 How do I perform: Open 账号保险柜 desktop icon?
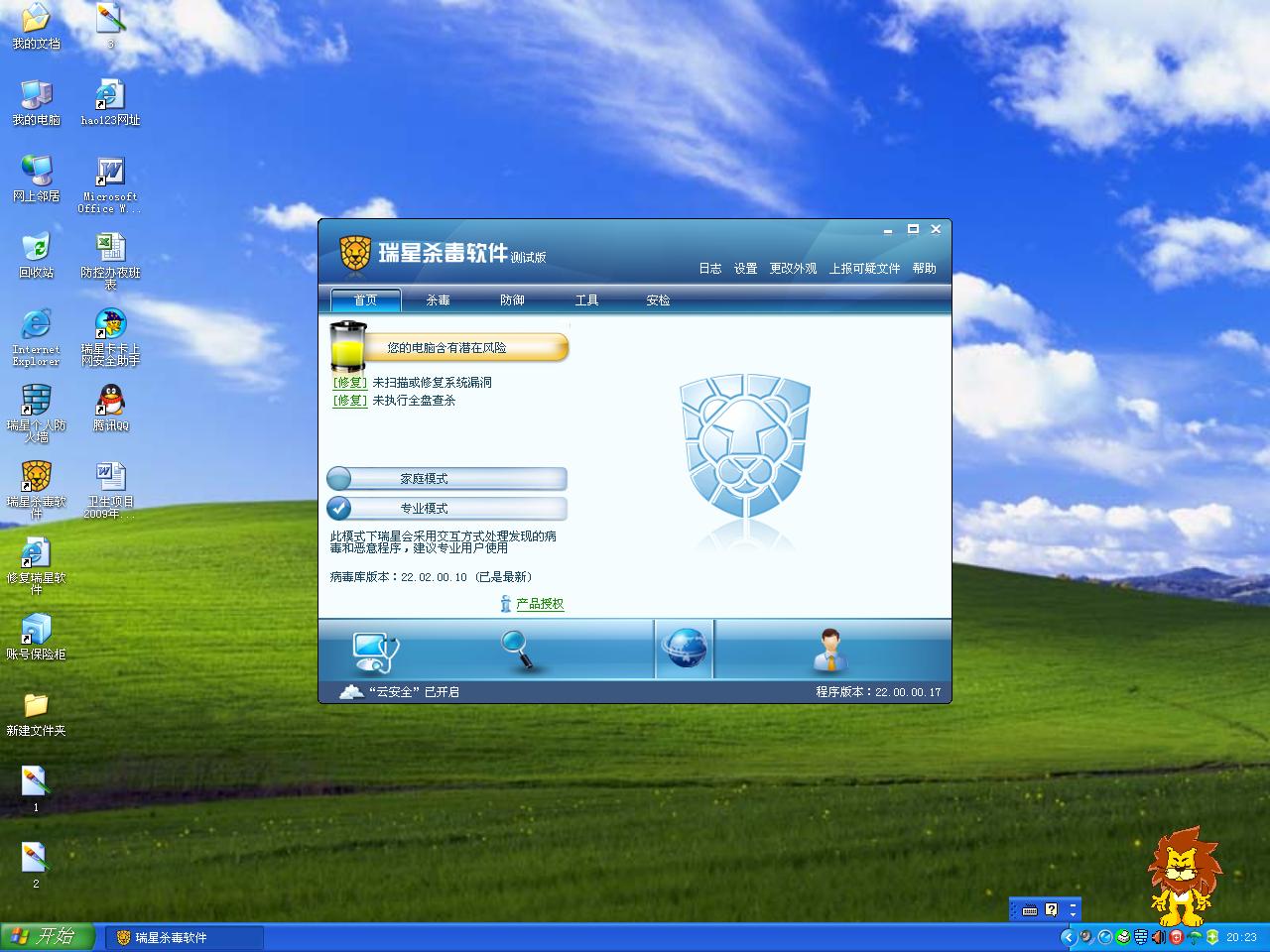tap(37, 637)
